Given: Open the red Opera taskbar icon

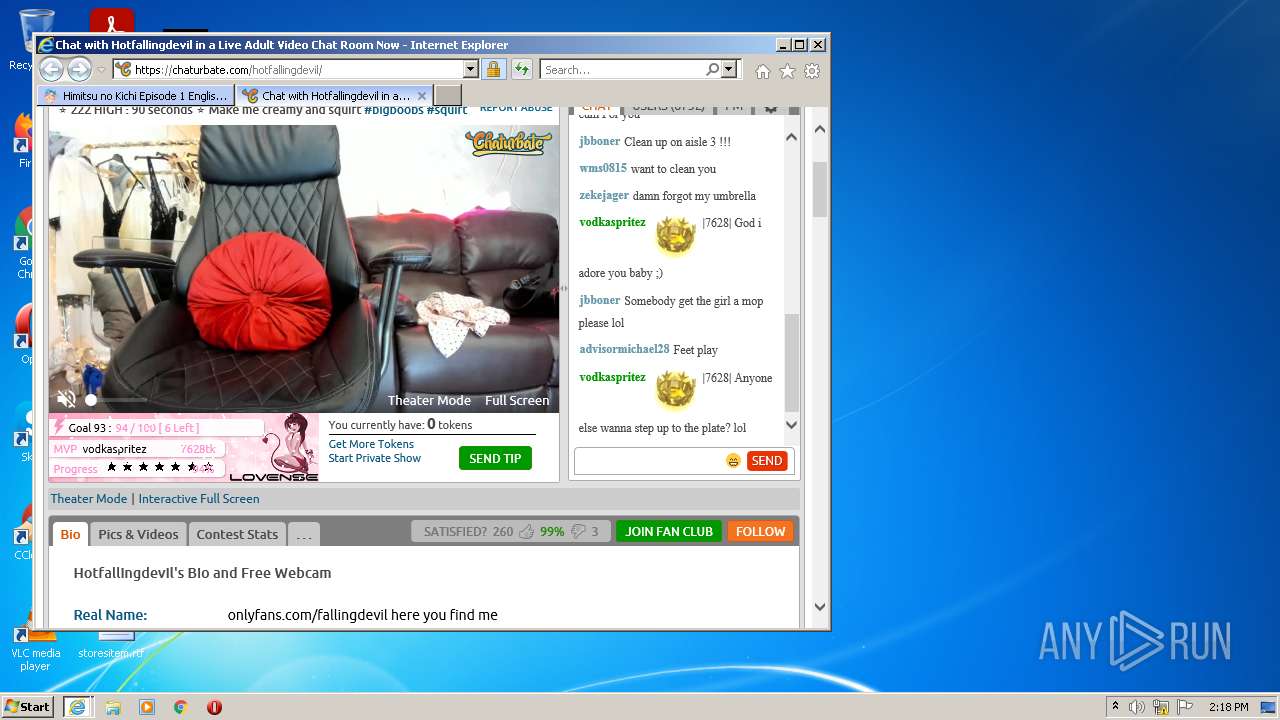Looking at the screenshot, I should (214, 707).
